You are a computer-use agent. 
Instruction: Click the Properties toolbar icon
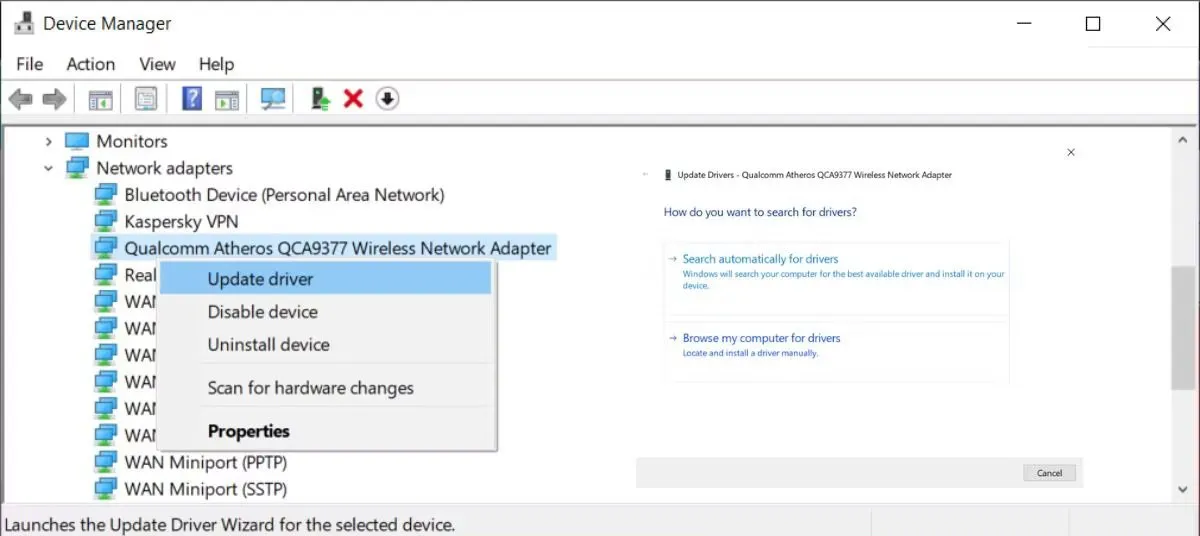click(x=146, y=99)
